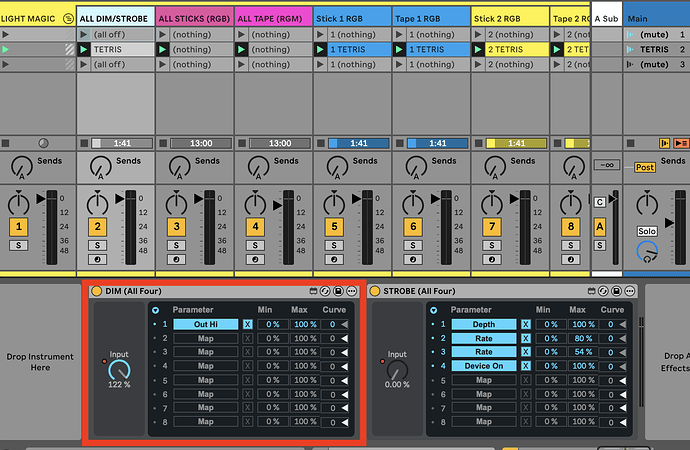
Task: Collapse the DIM device mapping list triangle
Action: (x=154, y=310)
